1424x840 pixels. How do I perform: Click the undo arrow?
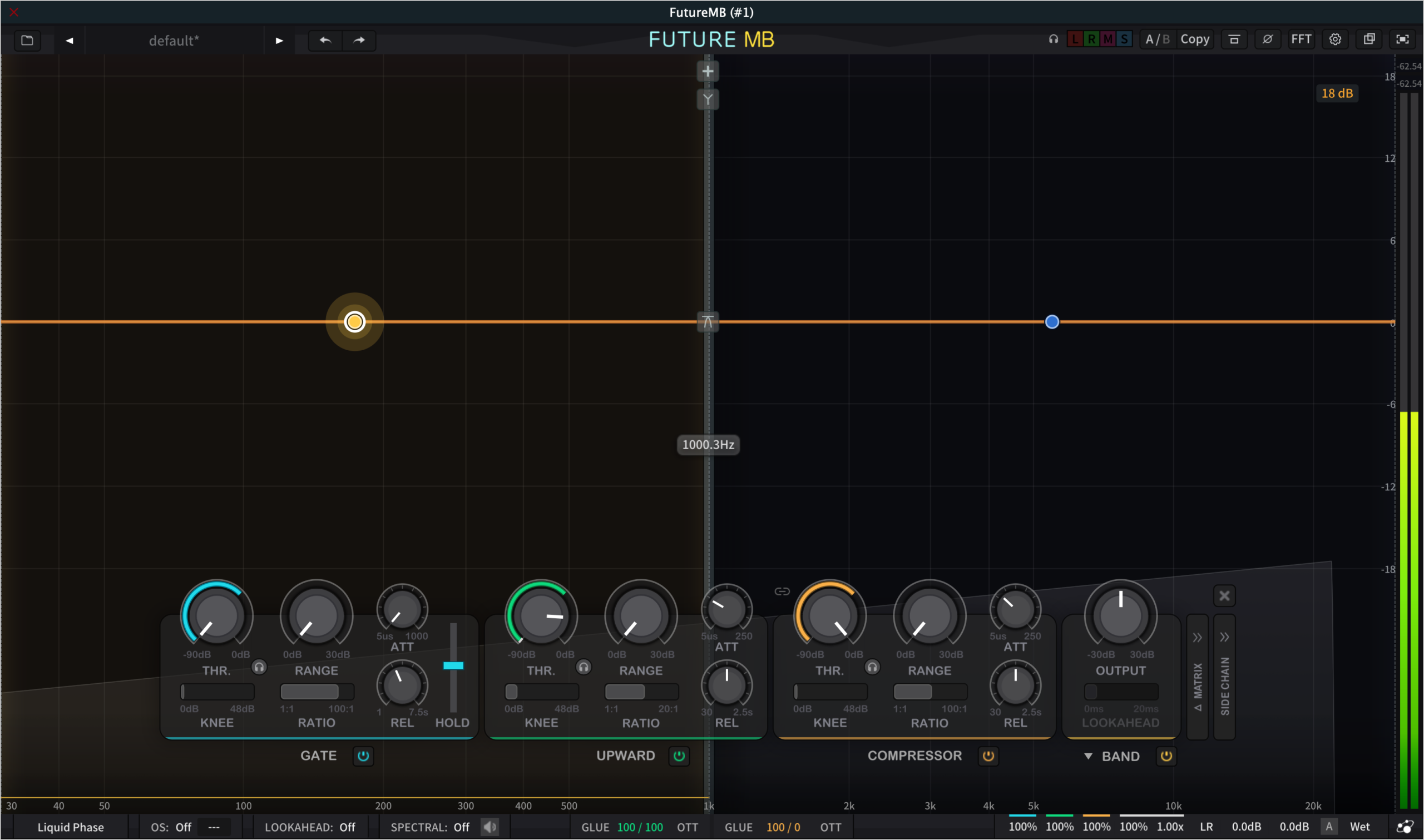pyautogui.click(x=325, y=40)
